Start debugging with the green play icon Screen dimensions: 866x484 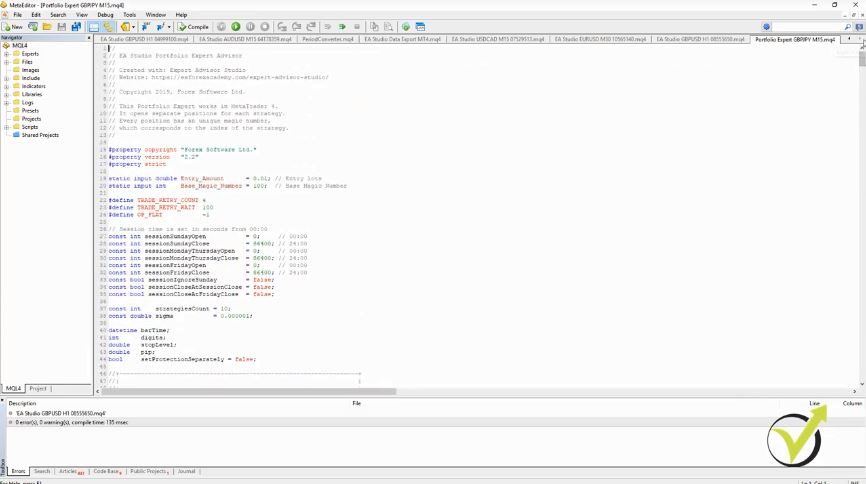(x=235, y=27)
